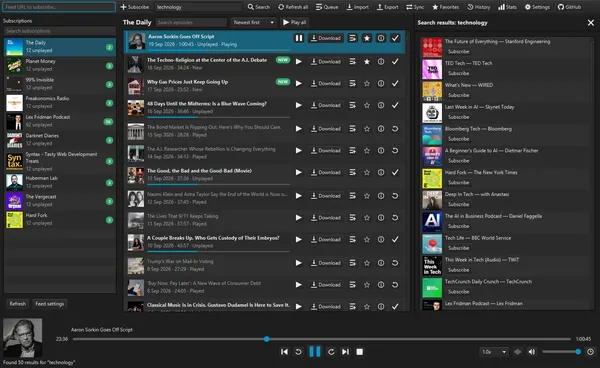Screen dimensions: 600x368
Task: Mute audio with the speaker icon
Action: 532,352
